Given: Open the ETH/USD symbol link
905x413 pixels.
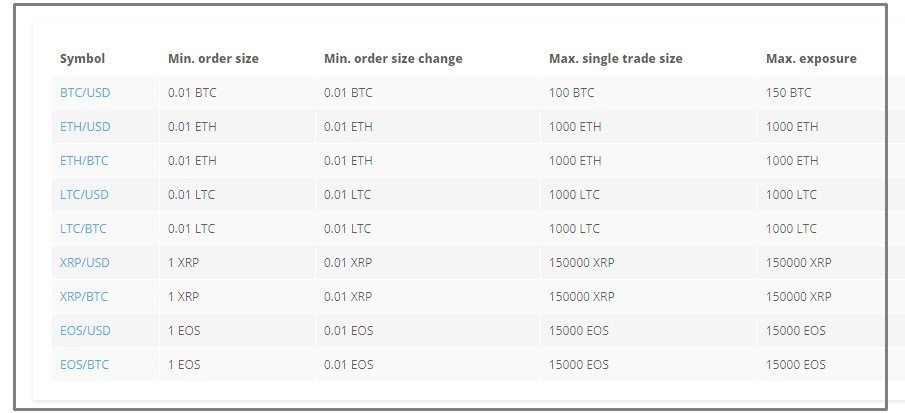Looking at the screenshot, I should click(x=85, y=126).
